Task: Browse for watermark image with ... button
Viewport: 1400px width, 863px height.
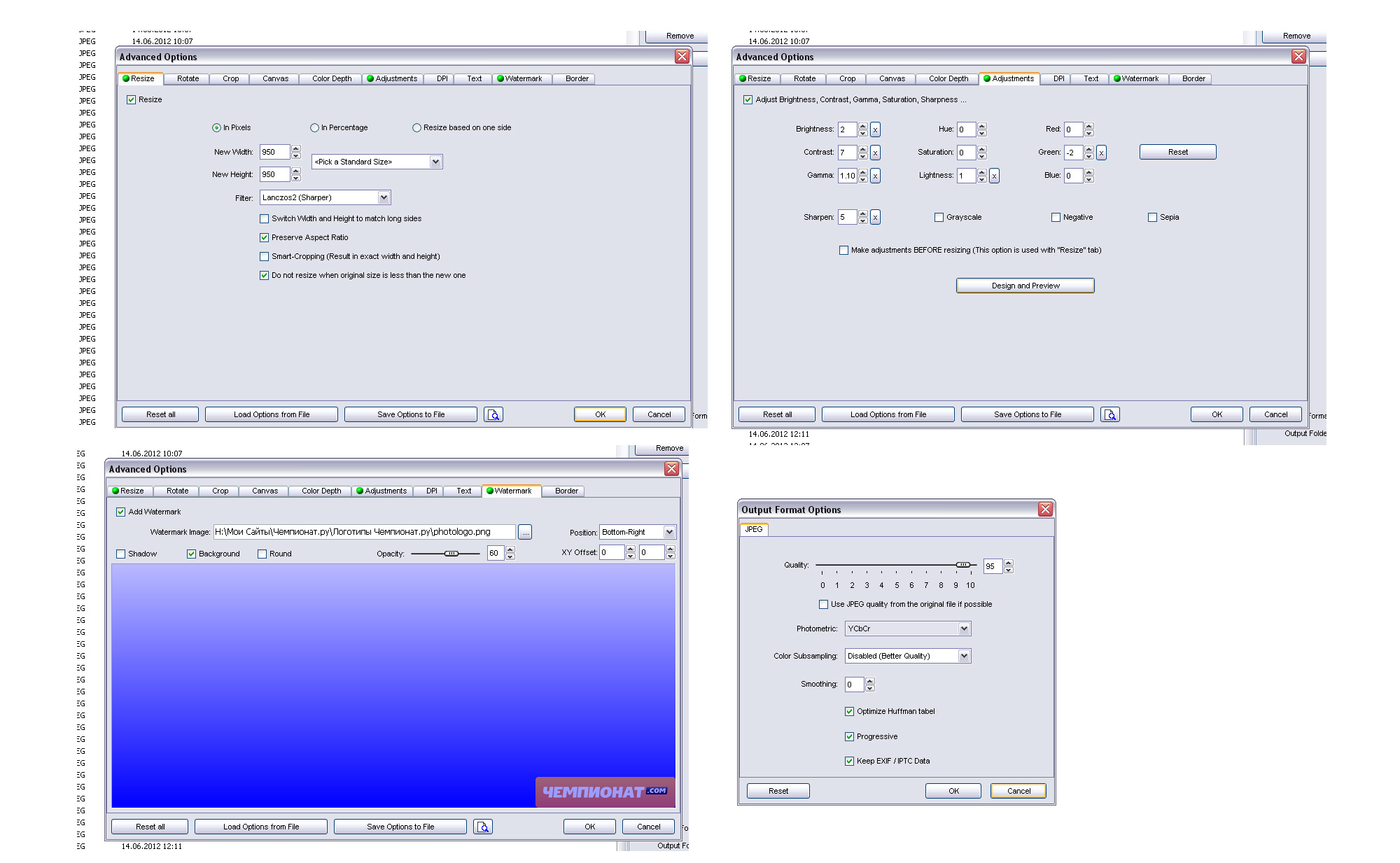Action: pyautogui.click(x=525, y=533)
